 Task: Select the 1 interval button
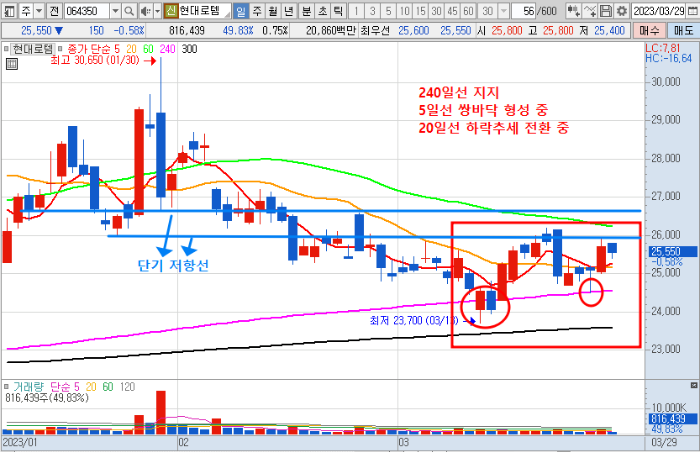click(356, 11)
